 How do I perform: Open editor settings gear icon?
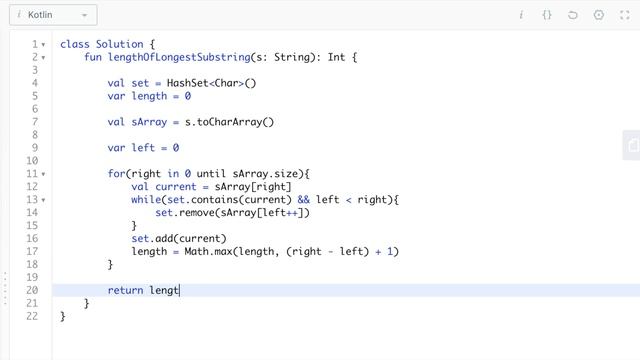pos(599,15)
